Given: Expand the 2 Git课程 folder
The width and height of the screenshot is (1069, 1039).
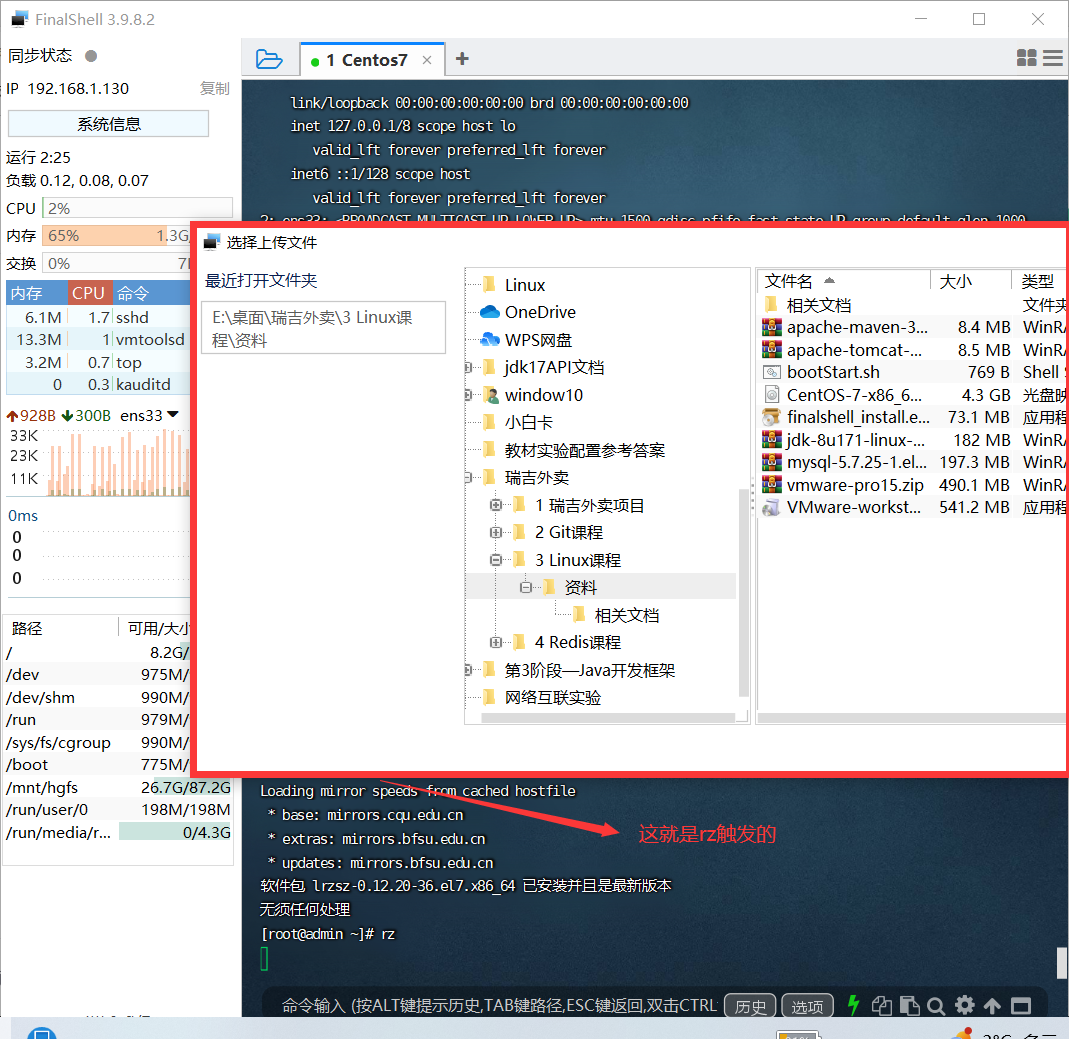Looking at the screenshot, I should tap(496, 532).
